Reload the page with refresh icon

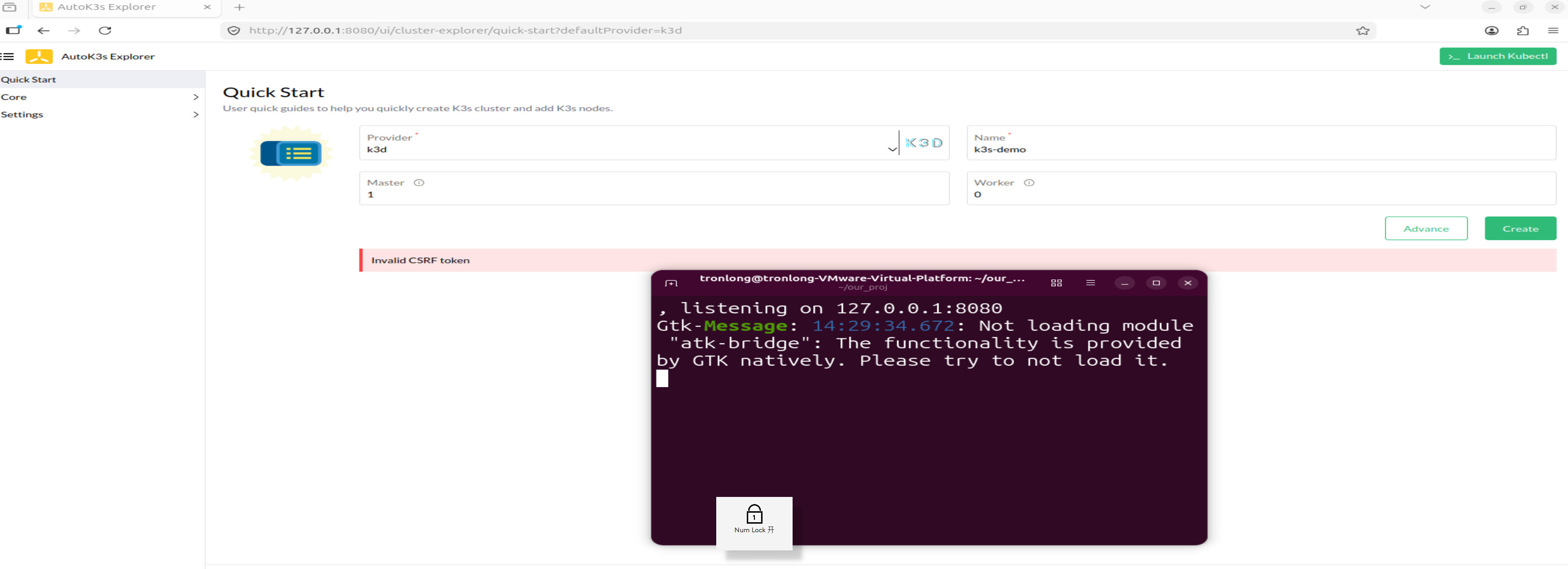[105, 31]
